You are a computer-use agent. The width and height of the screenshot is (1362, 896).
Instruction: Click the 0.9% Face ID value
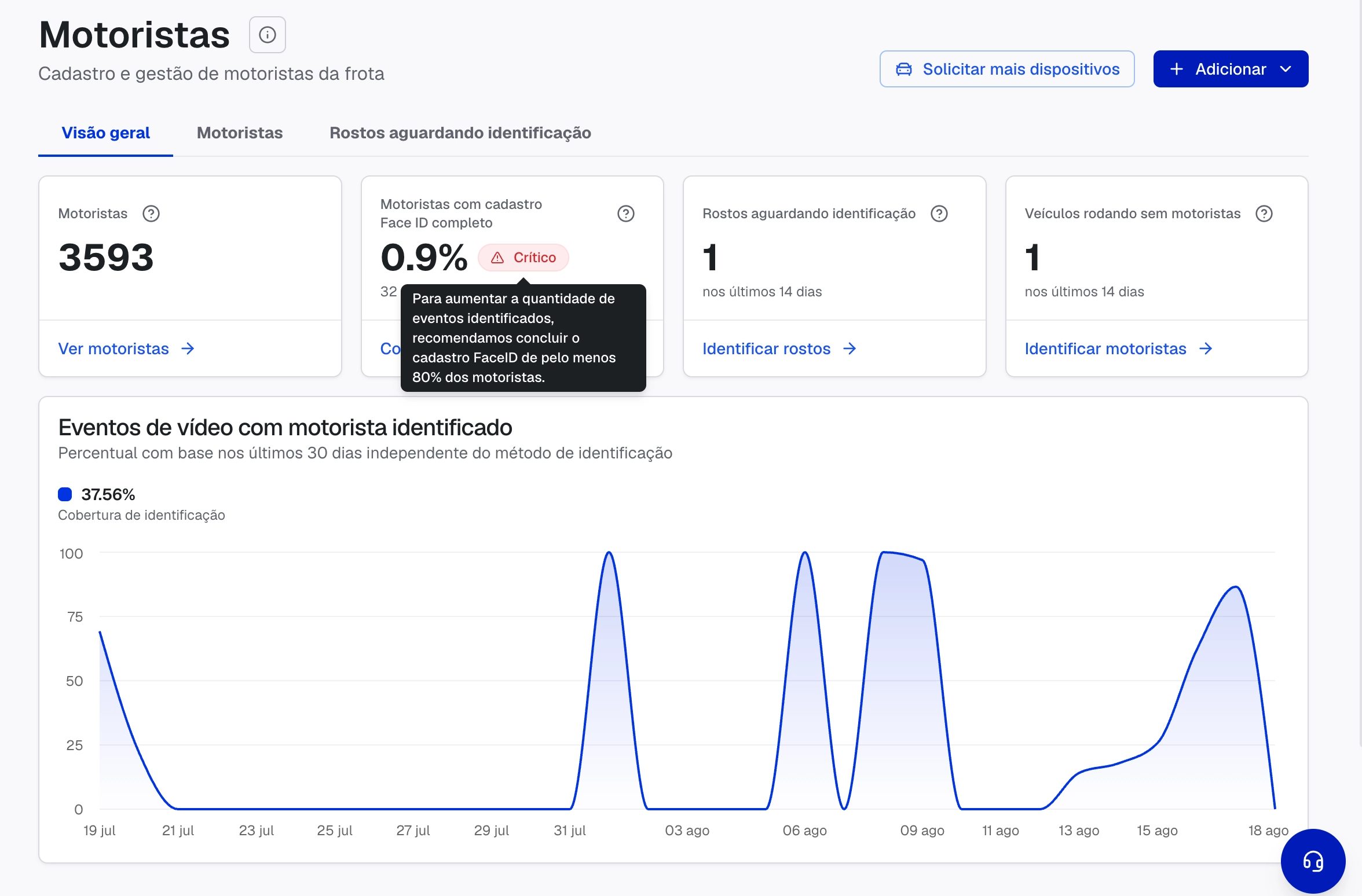[424, 258]
